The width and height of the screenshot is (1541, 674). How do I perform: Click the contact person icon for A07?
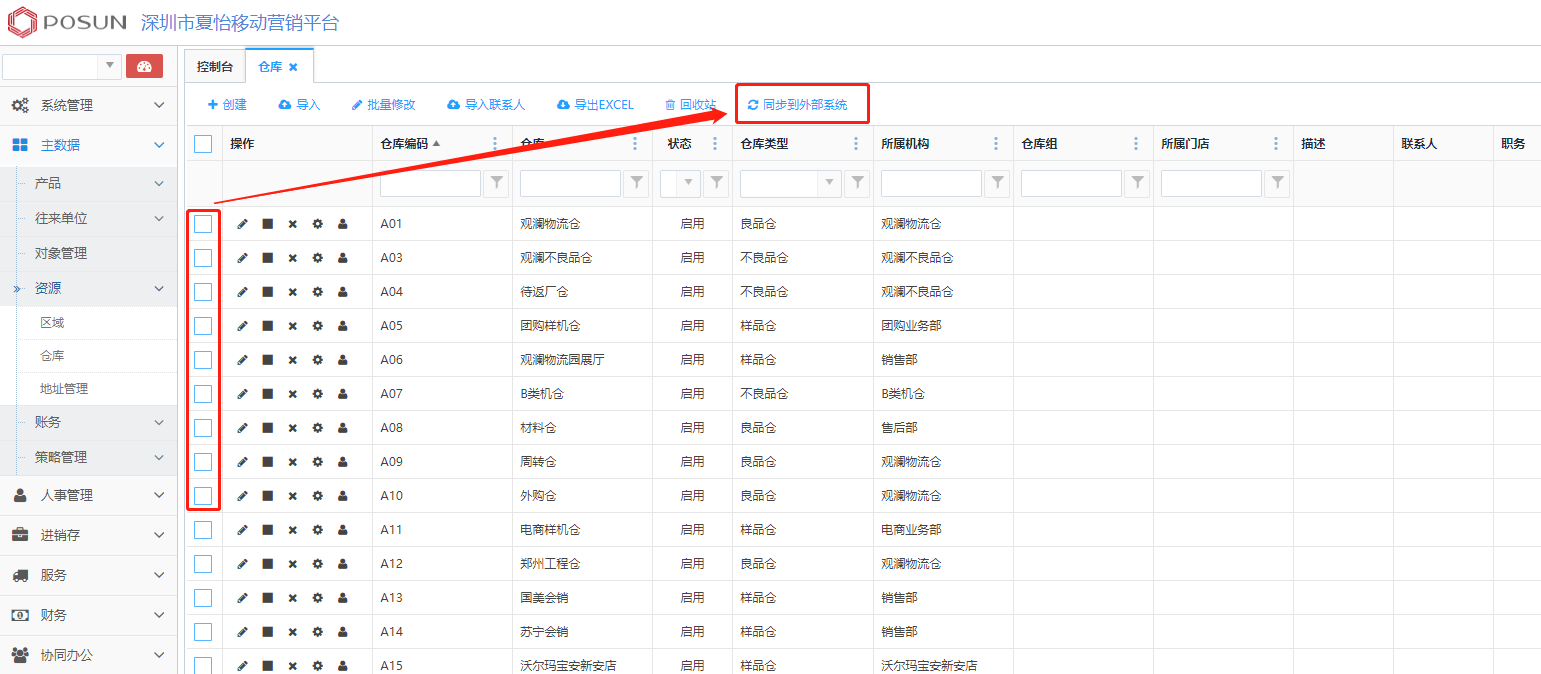(343, 394)
